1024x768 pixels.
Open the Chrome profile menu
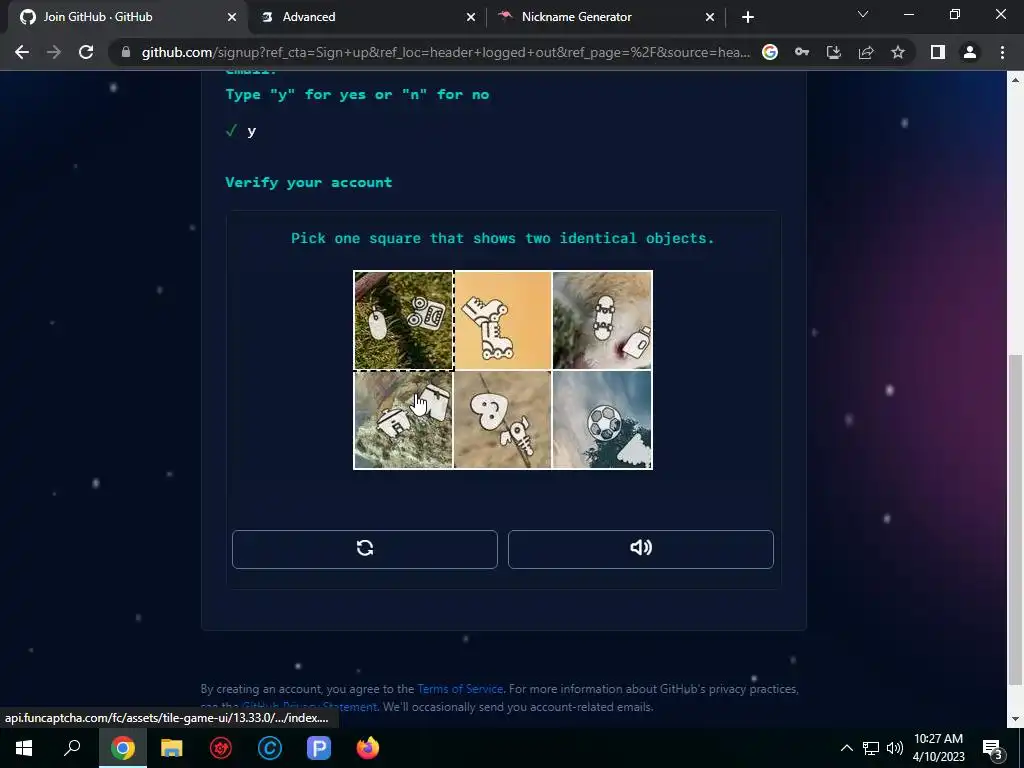click(x=970, y=52)
